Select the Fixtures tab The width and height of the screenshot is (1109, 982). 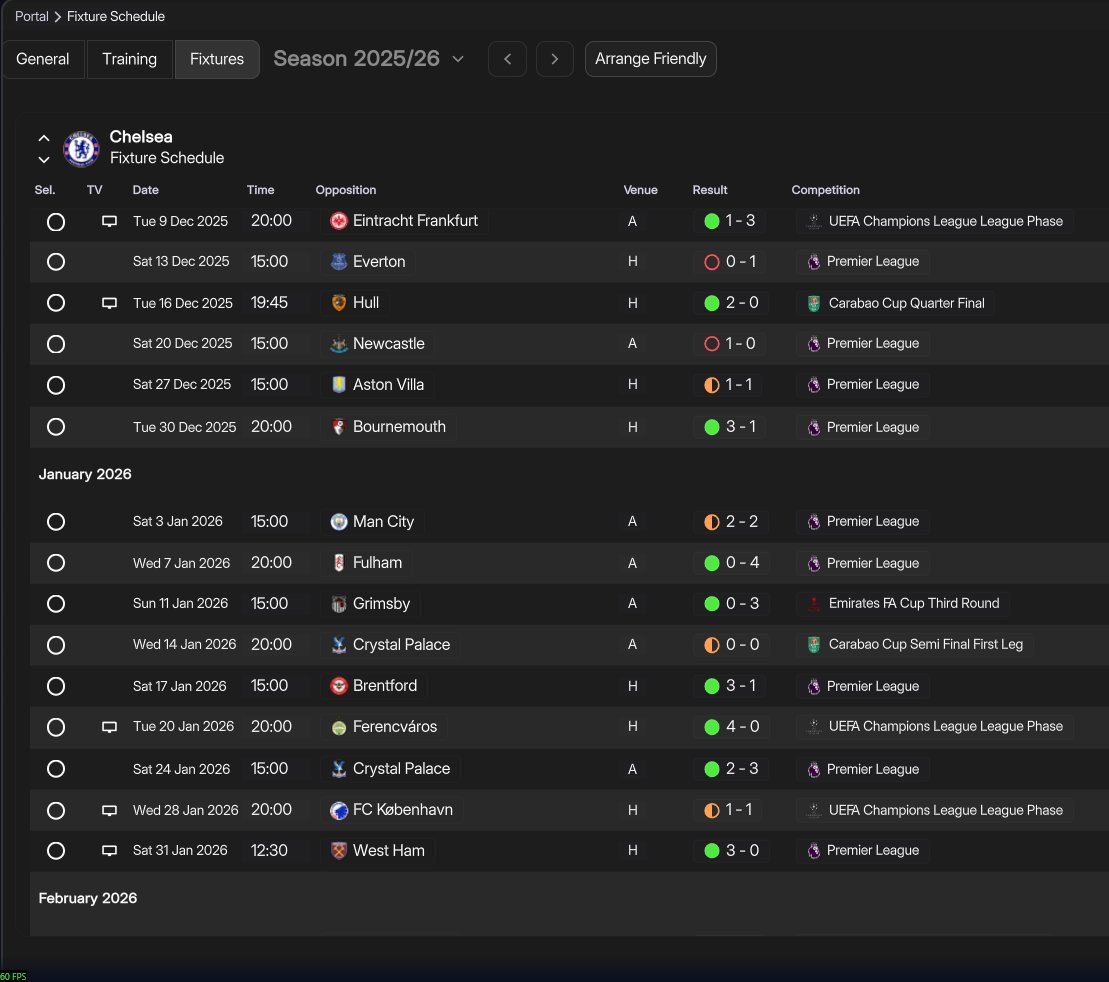click(217, 59)
